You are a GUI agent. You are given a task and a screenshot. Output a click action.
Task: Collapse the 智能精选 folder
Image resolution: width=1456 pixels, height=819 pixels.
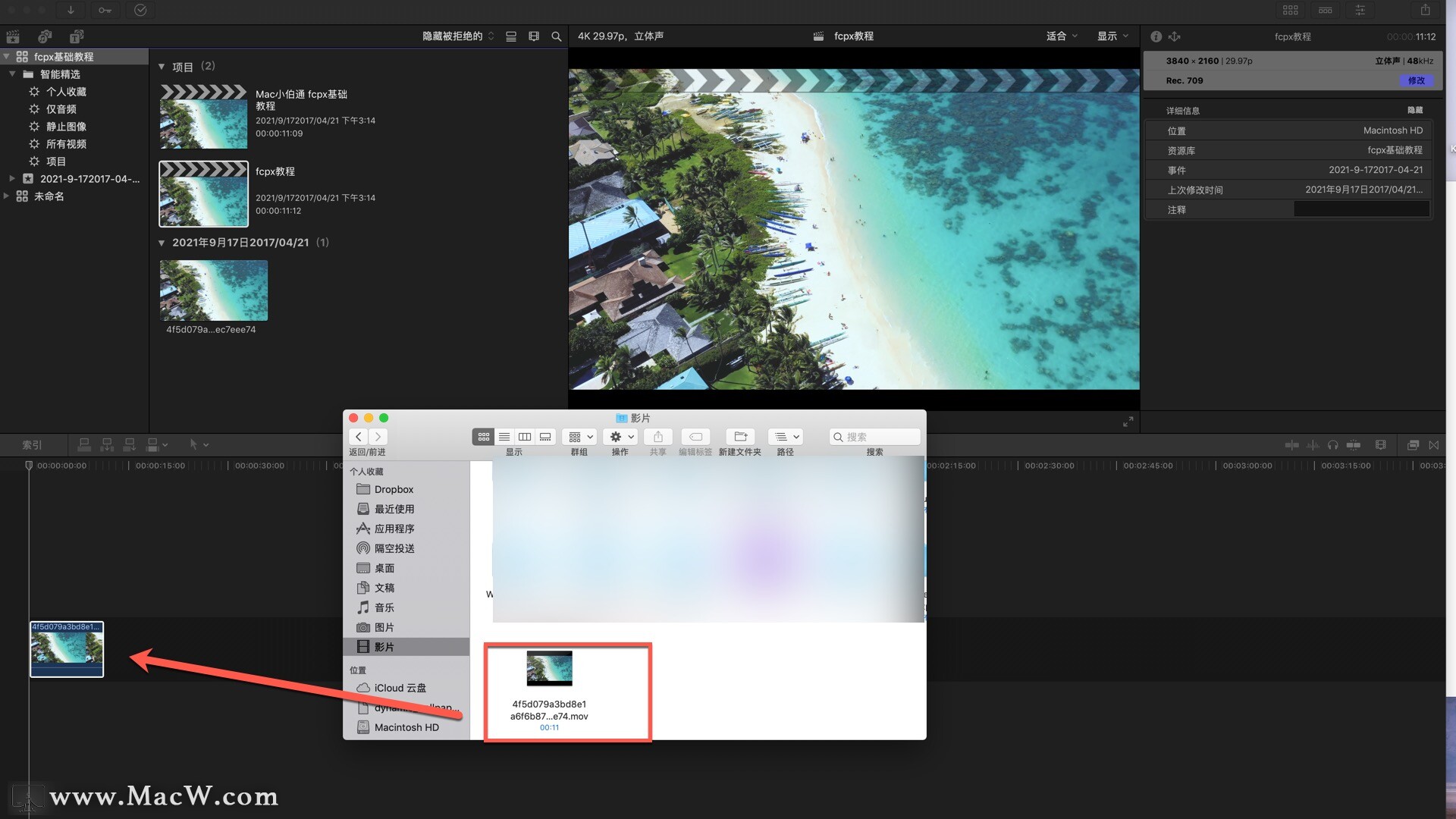pos(12,74)
